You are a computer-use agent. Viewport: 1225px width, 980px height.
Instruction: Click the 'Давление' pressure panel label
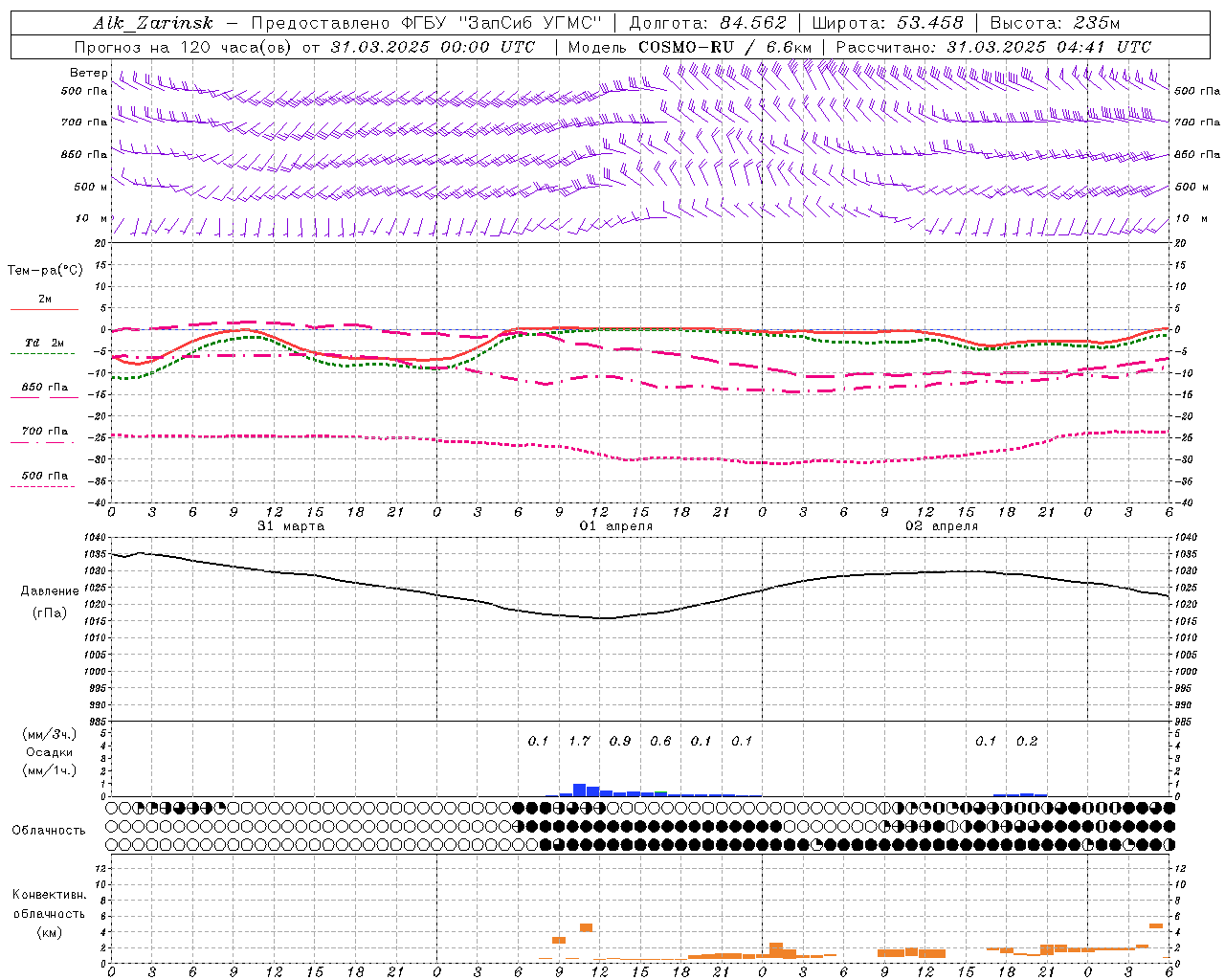point(50,591)
